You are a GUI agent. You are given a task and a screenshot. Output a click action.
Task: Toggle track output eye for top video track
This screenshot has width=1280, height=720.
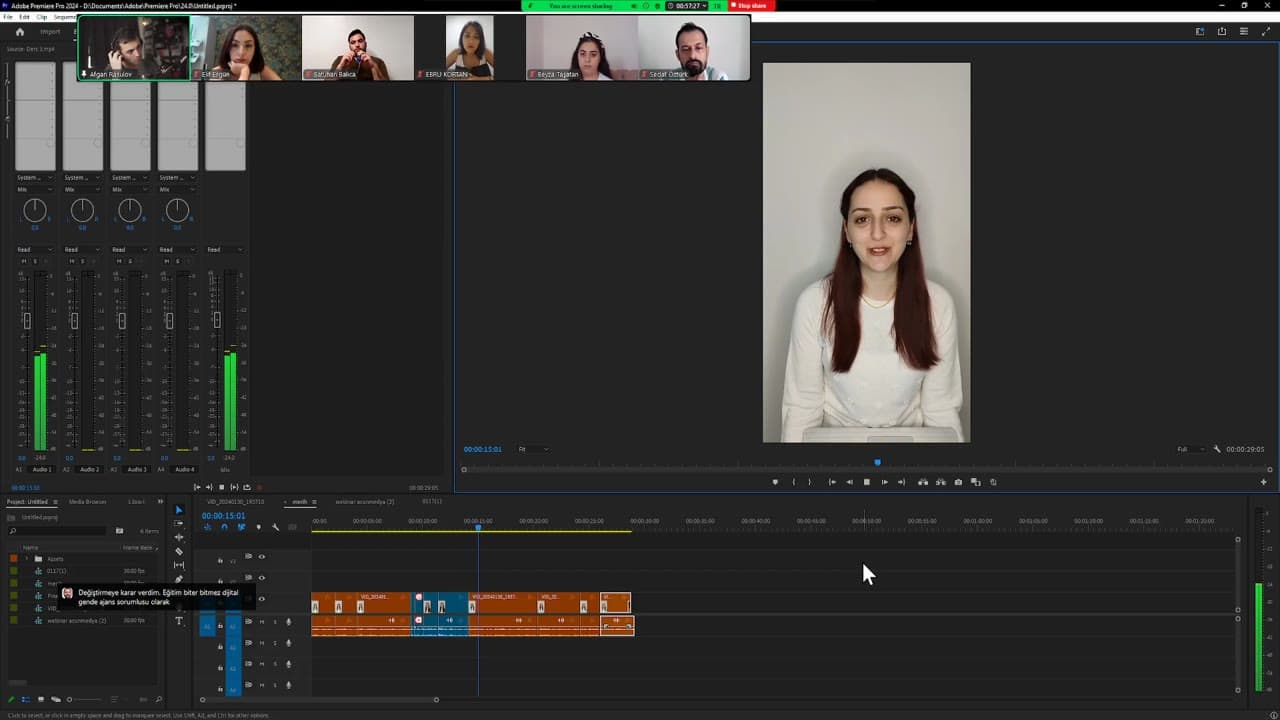(262, 557)
